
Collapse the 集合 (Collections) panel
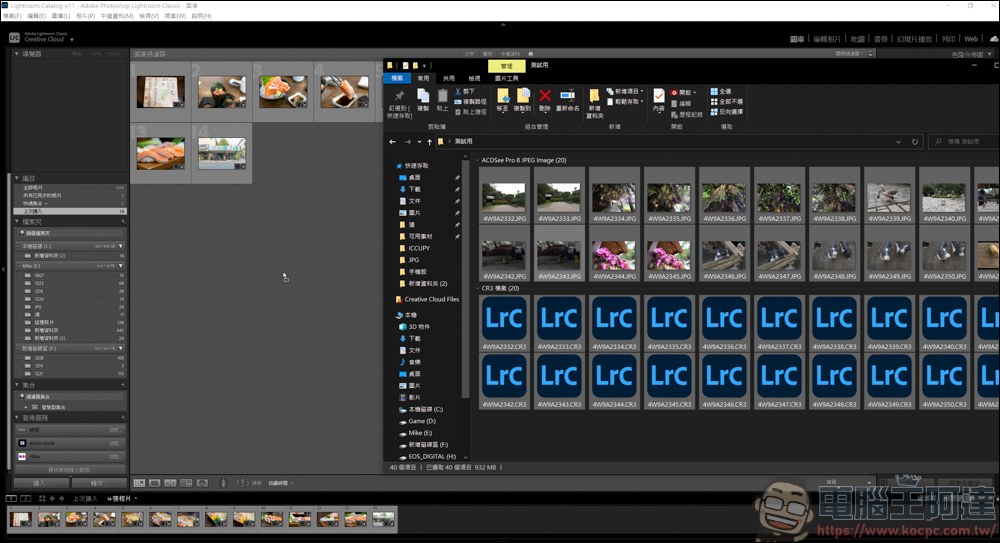pos(17,385)
